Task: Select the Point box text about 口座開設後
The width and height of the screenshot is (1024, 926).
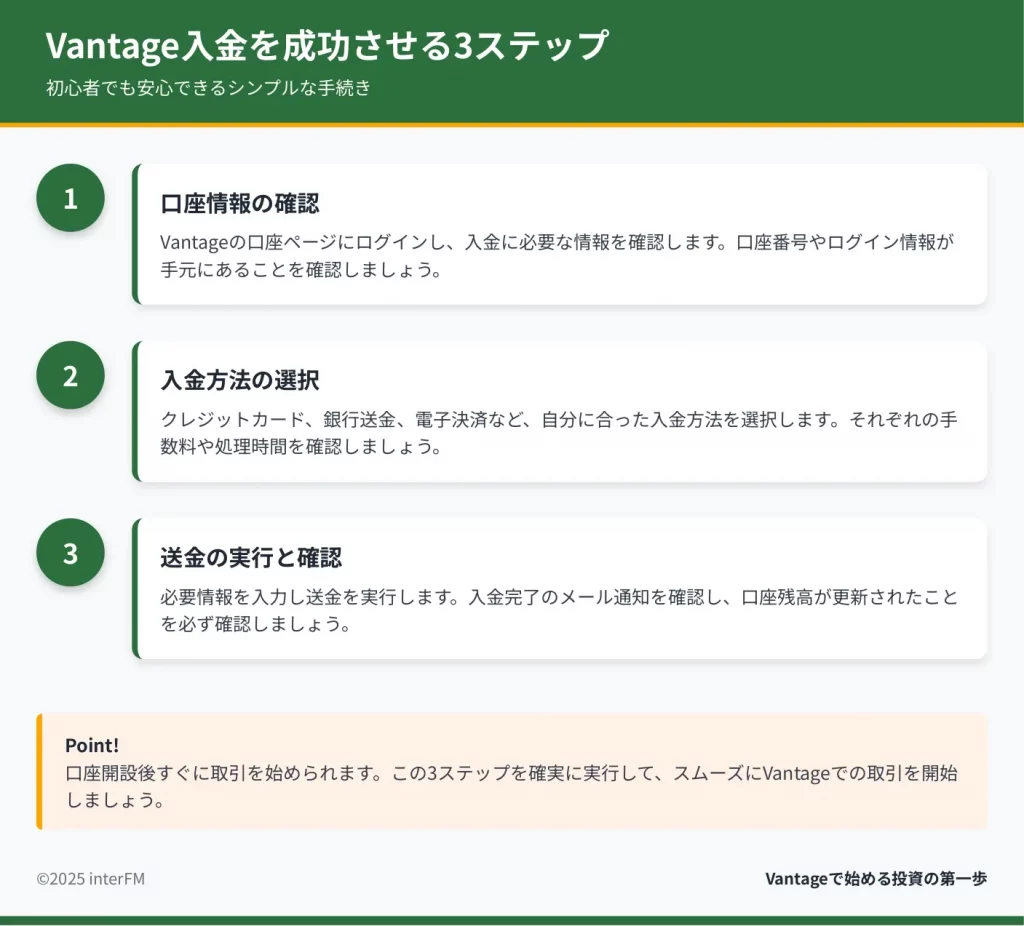Action: (x=512, y=787)
